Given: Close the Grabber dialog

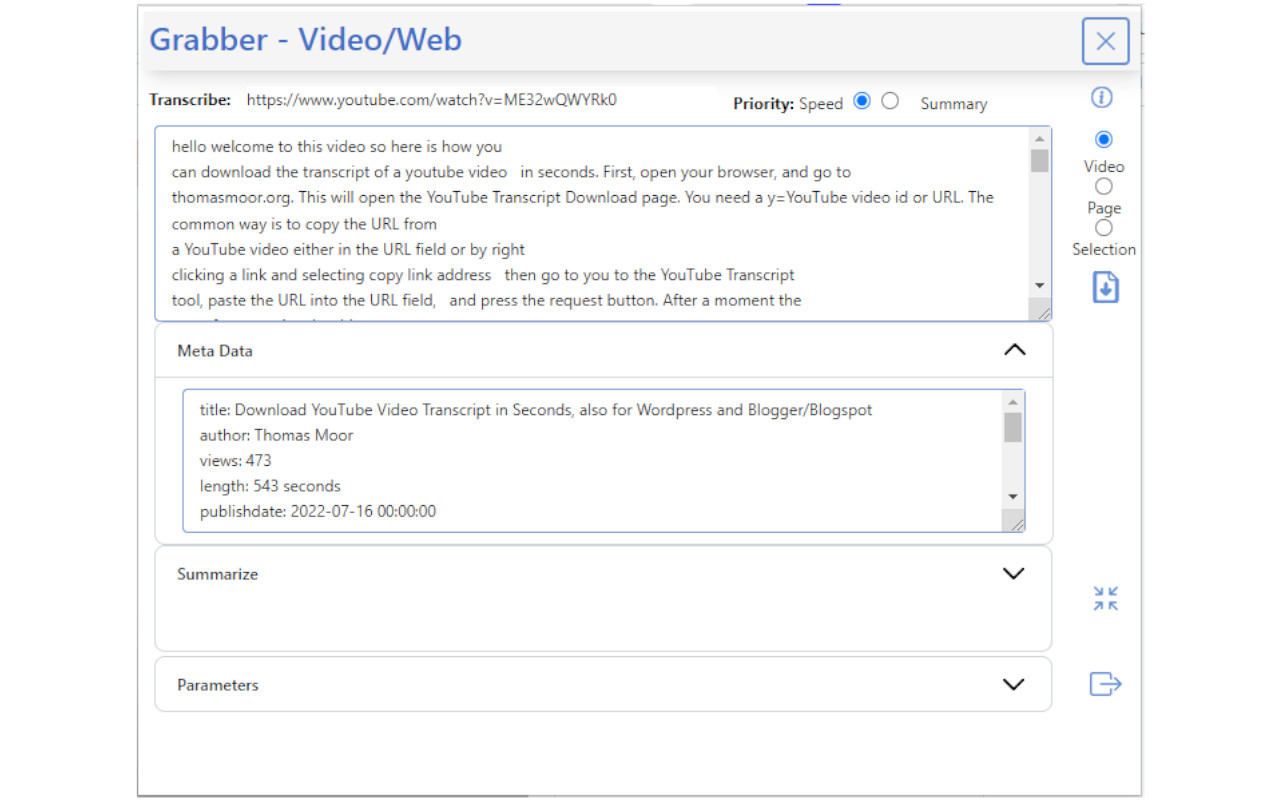Looking at the screenshot, I should click(x=1105, y=41).
